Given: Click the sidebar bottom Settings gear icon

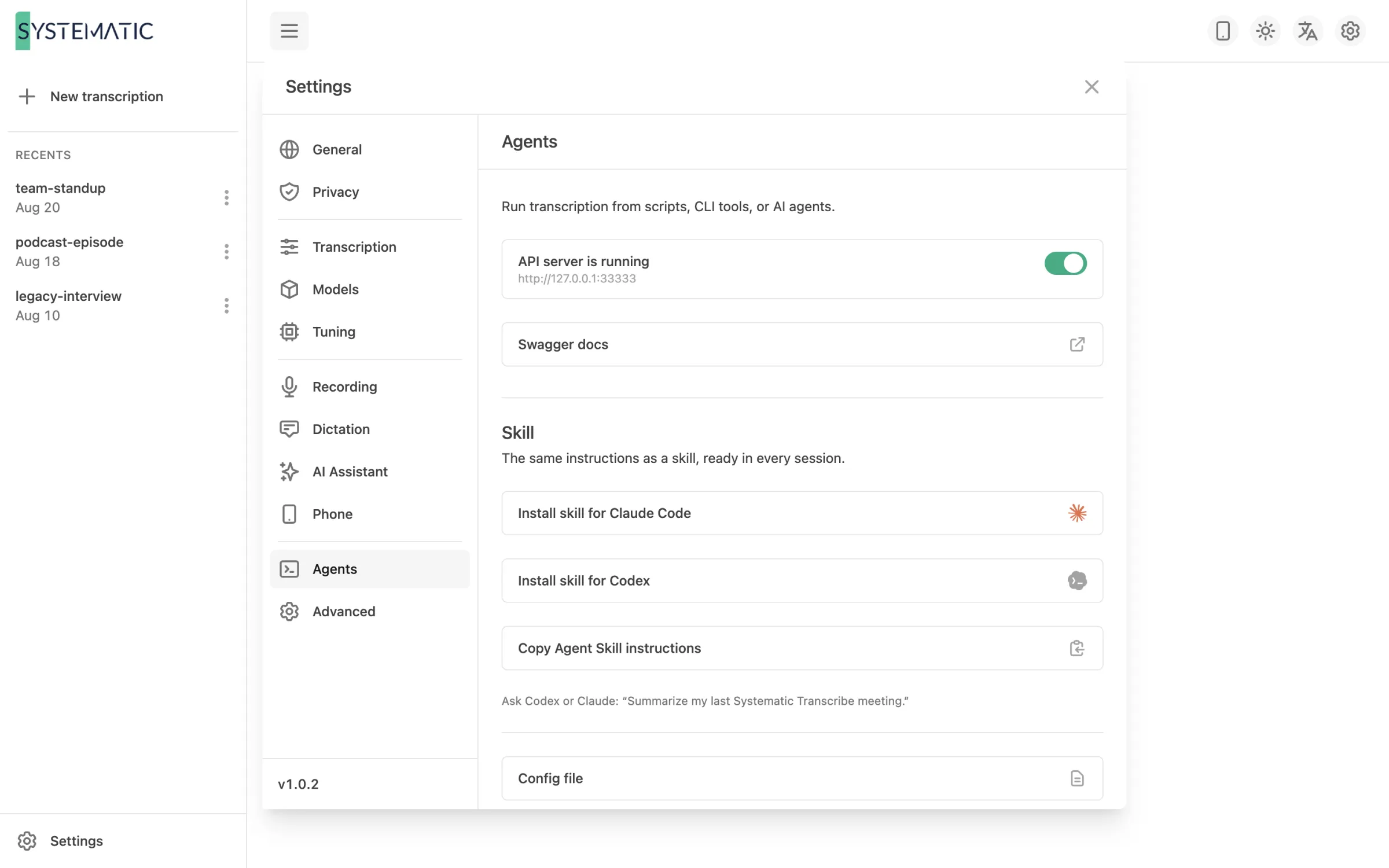Looking at the screenshot, I should tap(27, 841).
